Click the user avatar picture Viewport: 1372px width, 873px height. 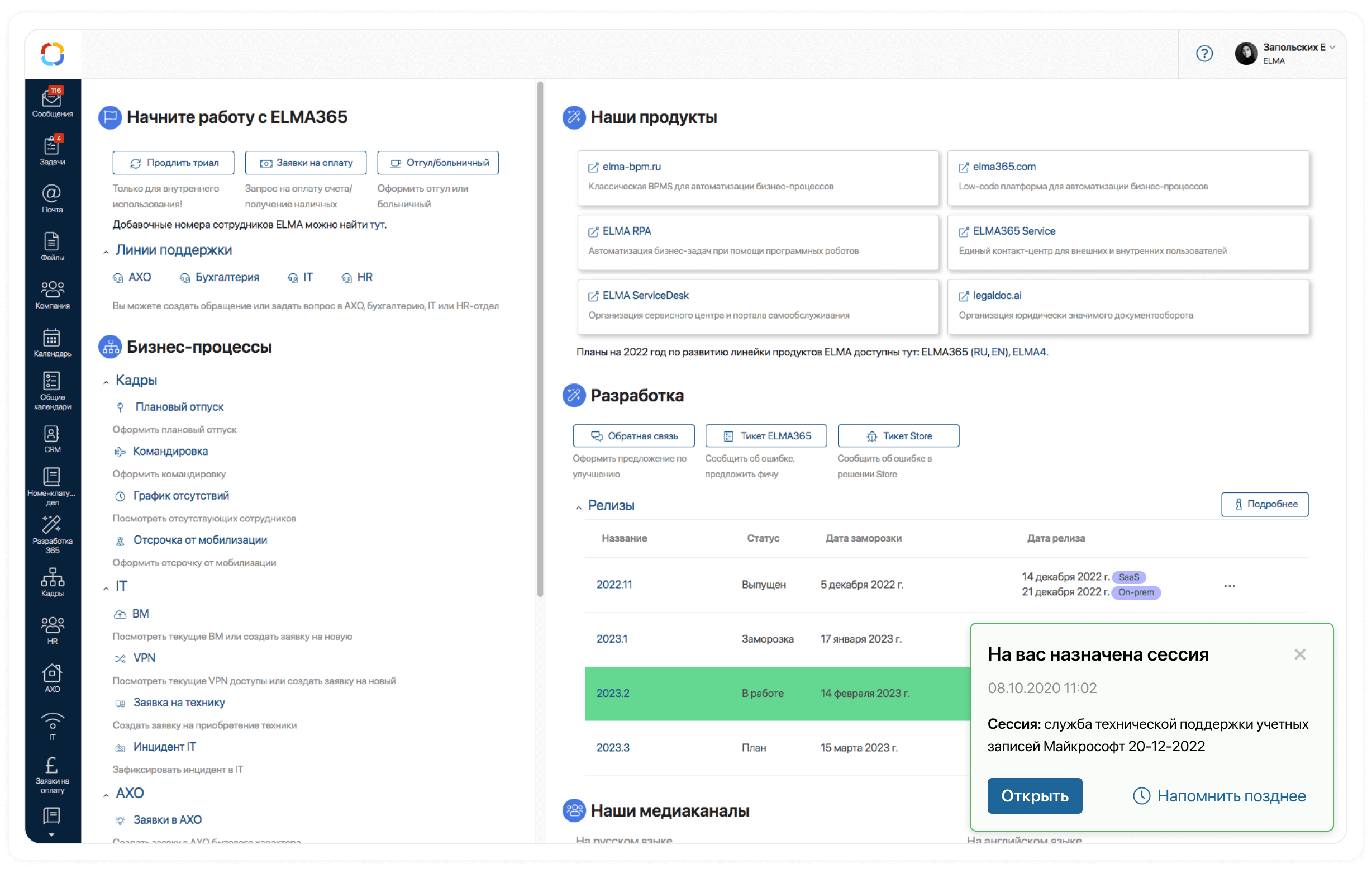[x=1246, y=54]
